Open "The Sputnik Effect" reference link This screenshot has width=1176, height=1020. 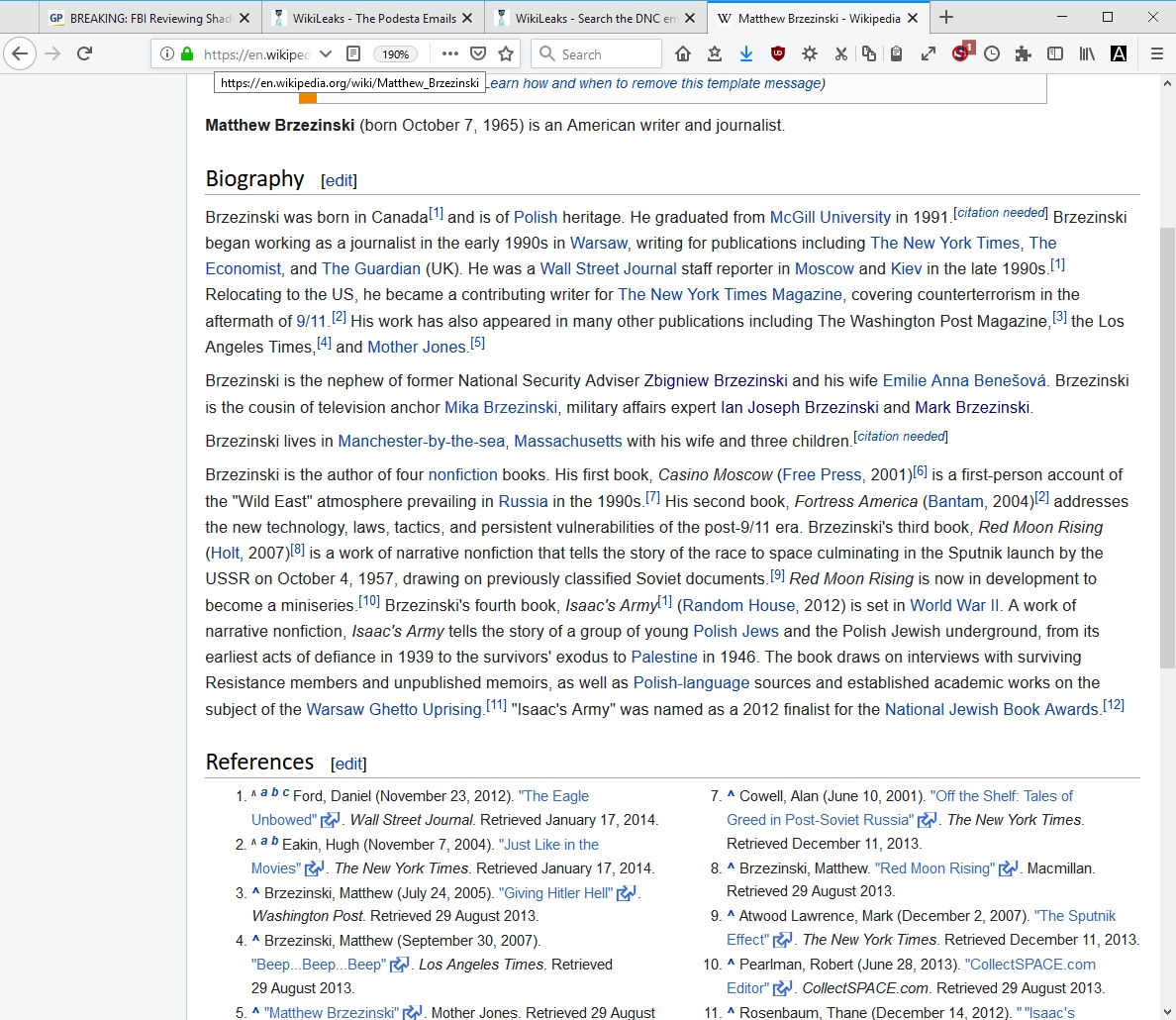1074,916
